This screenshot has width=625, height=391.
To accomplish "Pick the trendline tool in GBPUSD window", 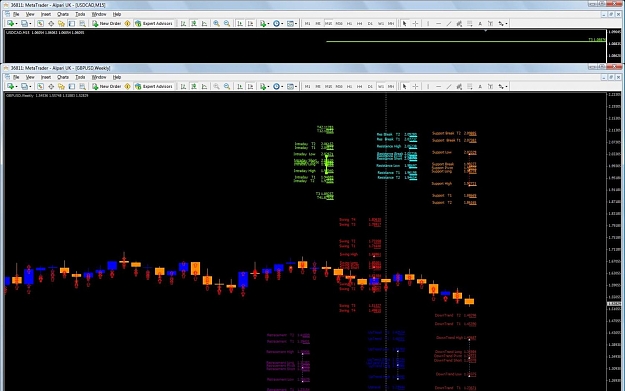I will point(449,86).
